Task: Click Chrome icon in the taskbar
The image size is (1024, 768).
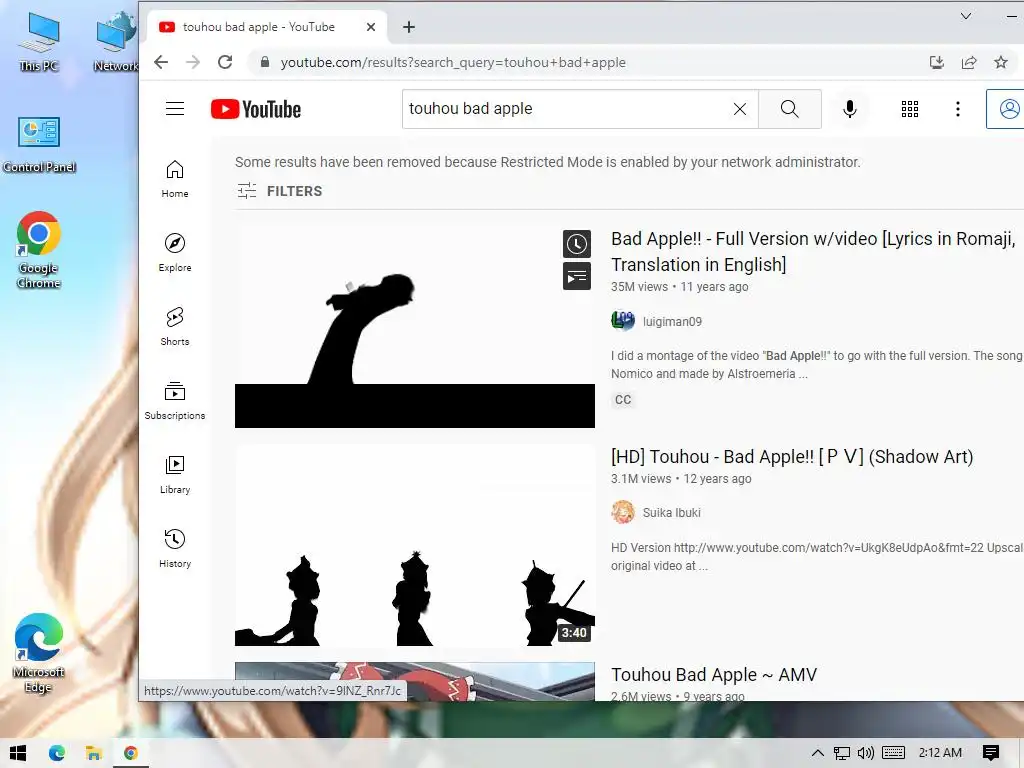Action: coord(131,753)
